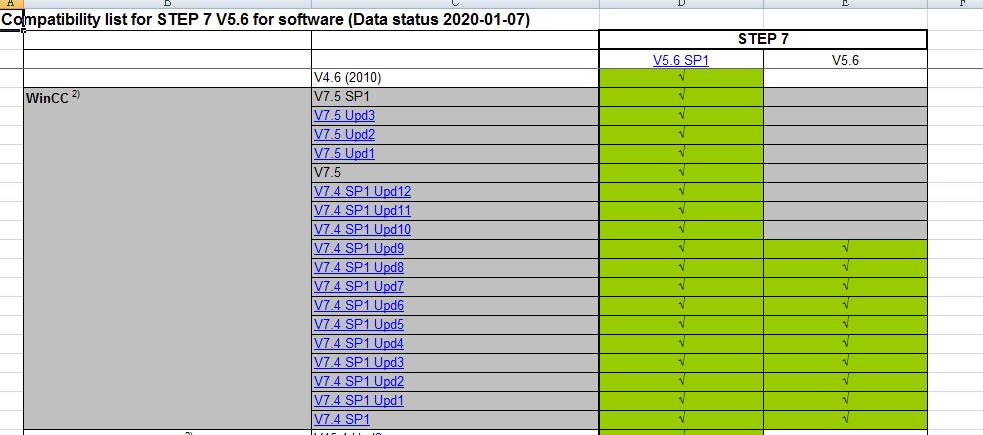Image resolution: width=983 pixels, height=435 pixels.
Task: Select the plain V5.6 column heading cell
Action: (845, 60)
